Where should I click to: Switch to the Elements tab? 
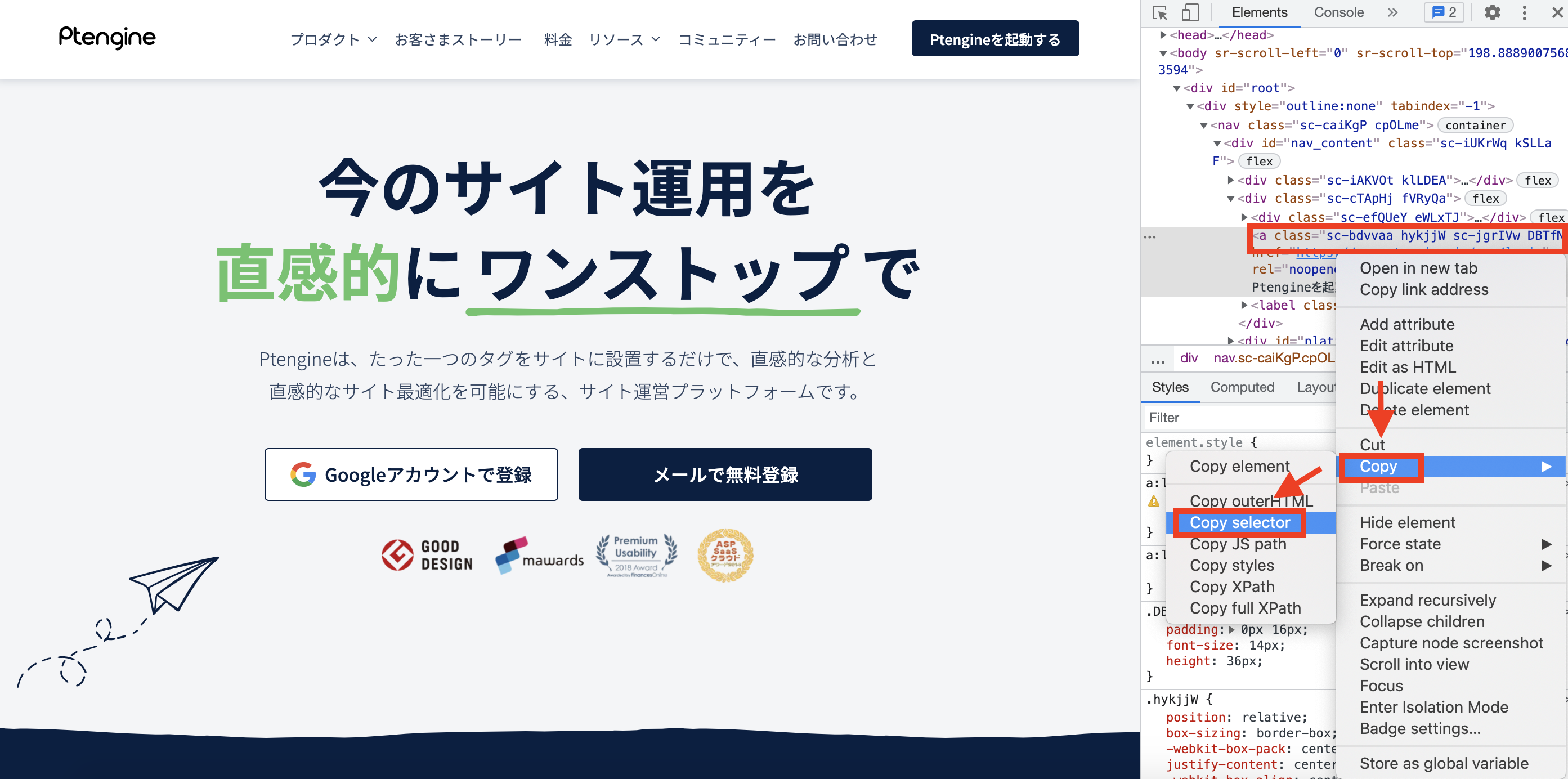click(1260, 13)
